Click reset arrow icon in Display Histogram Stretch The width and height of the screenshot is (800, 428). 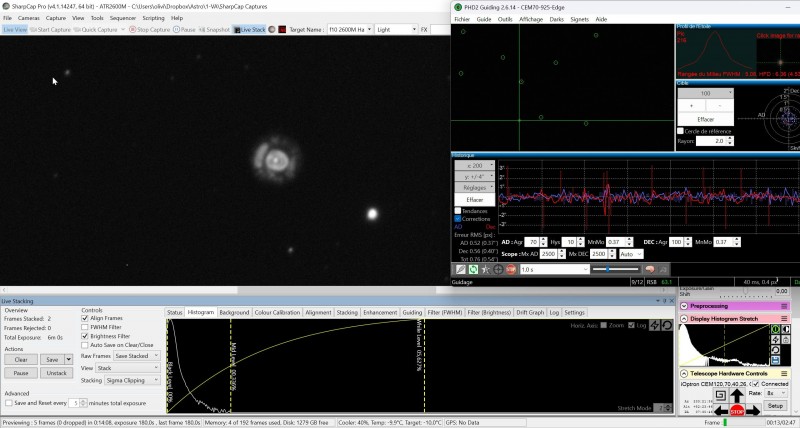click(776, 350)
